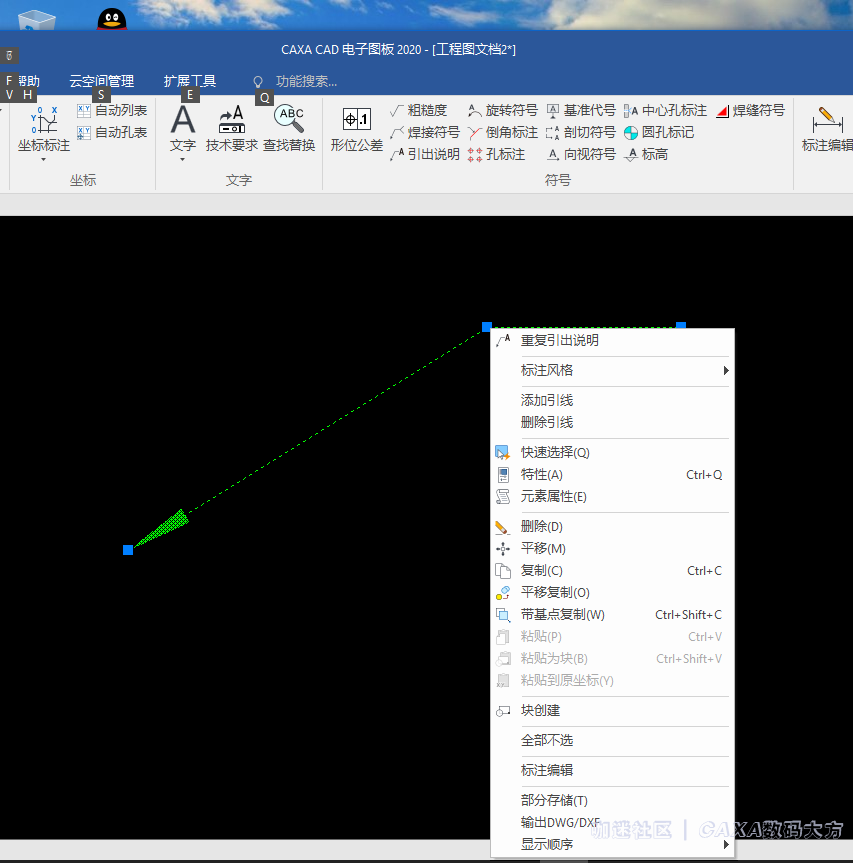This screenshot has height=863, width=853.
Task: Click the 粗糙度 roughness symbol tool
Action: tap(418, 111)
